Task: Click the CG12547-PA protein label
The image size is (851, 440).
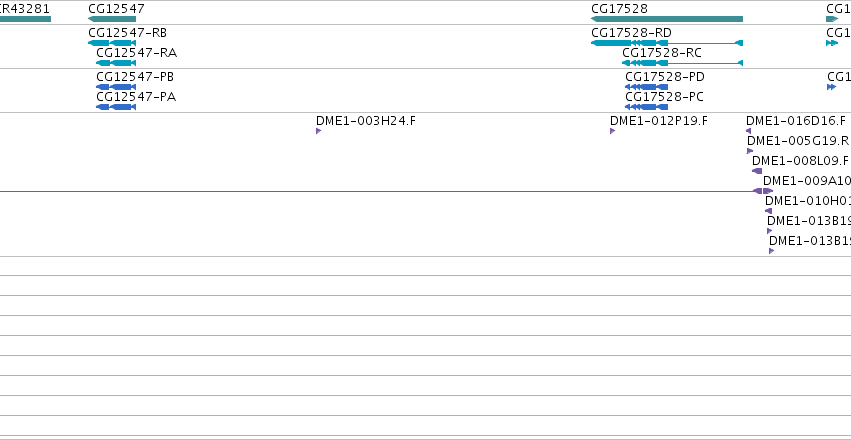Action: tap(136, 97)
